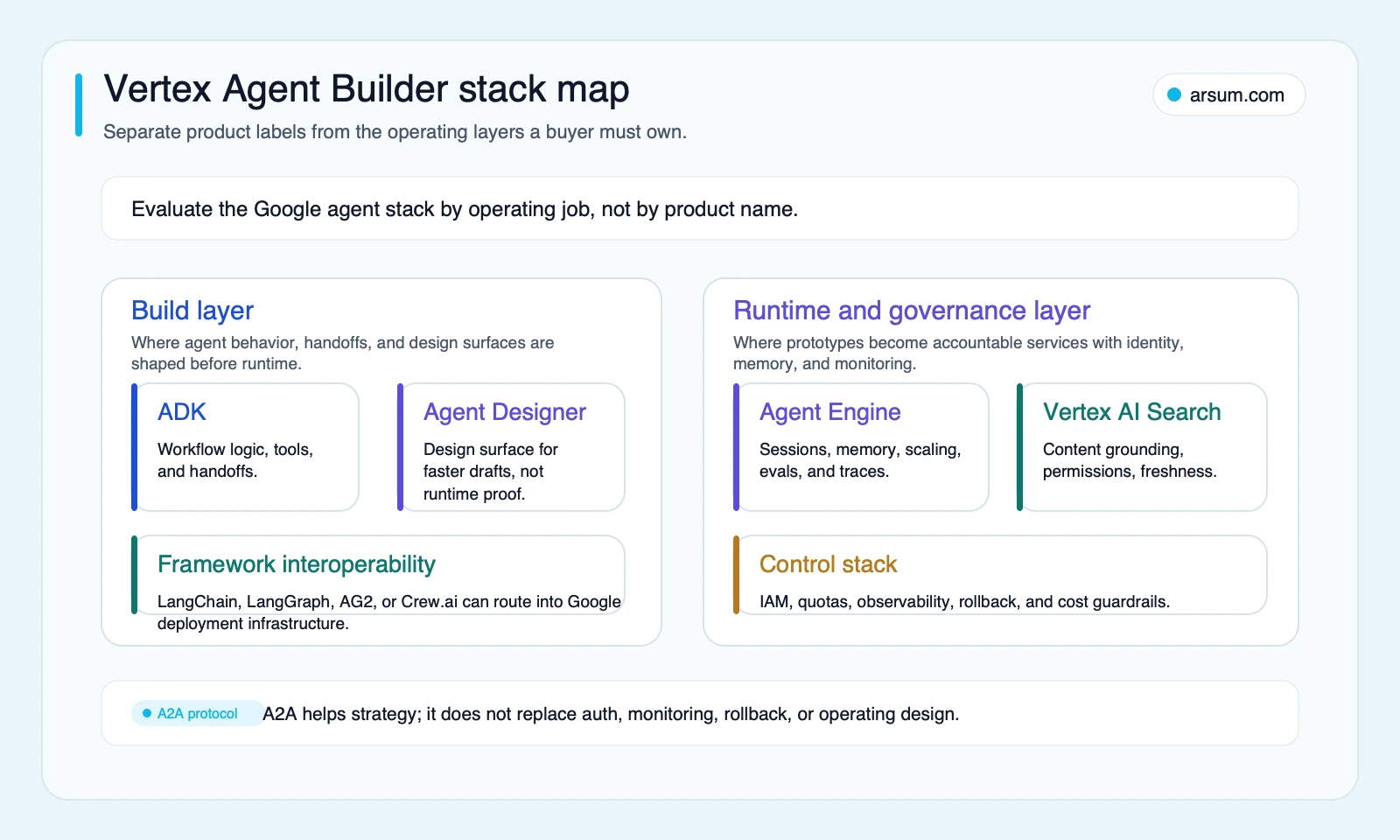The width and height of the screenshot is (1400, 840).
Task: Click the dot icon in A2A protocol tag
Action: pyautogui.click(x=147, y=713)
